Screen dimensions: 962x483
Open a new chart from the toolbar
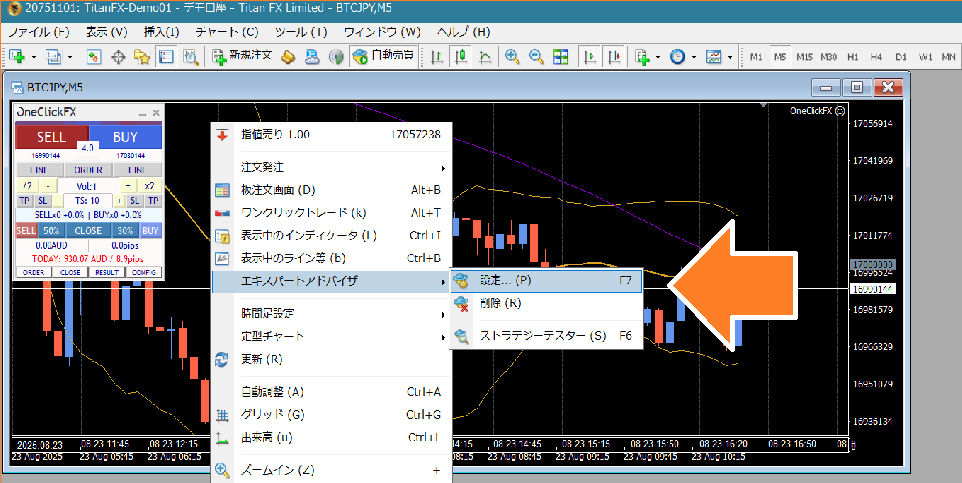[x=17, y=57]
